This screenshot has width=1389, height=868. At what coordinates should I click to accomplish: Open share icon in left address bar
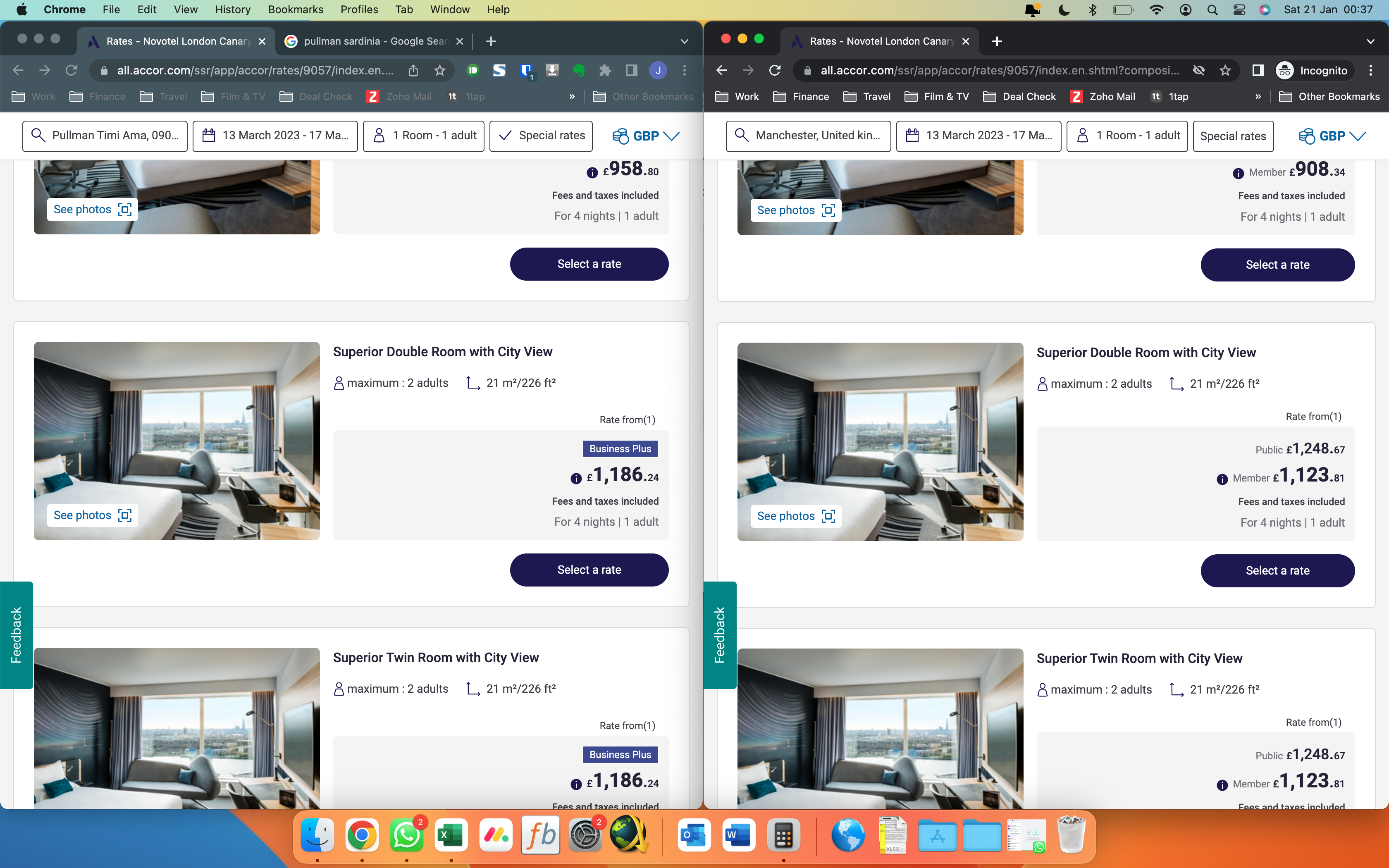[413, 70]
